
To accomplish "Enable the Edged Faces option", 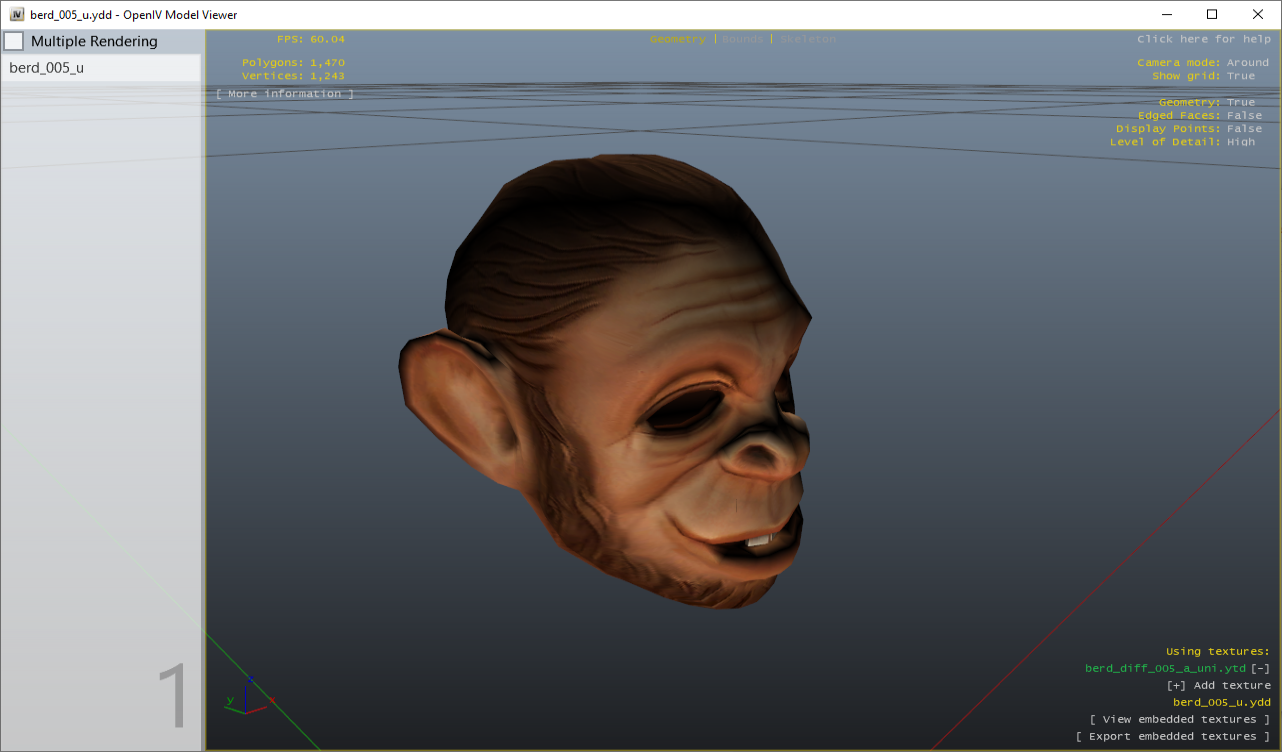I will click(1243, 116).
